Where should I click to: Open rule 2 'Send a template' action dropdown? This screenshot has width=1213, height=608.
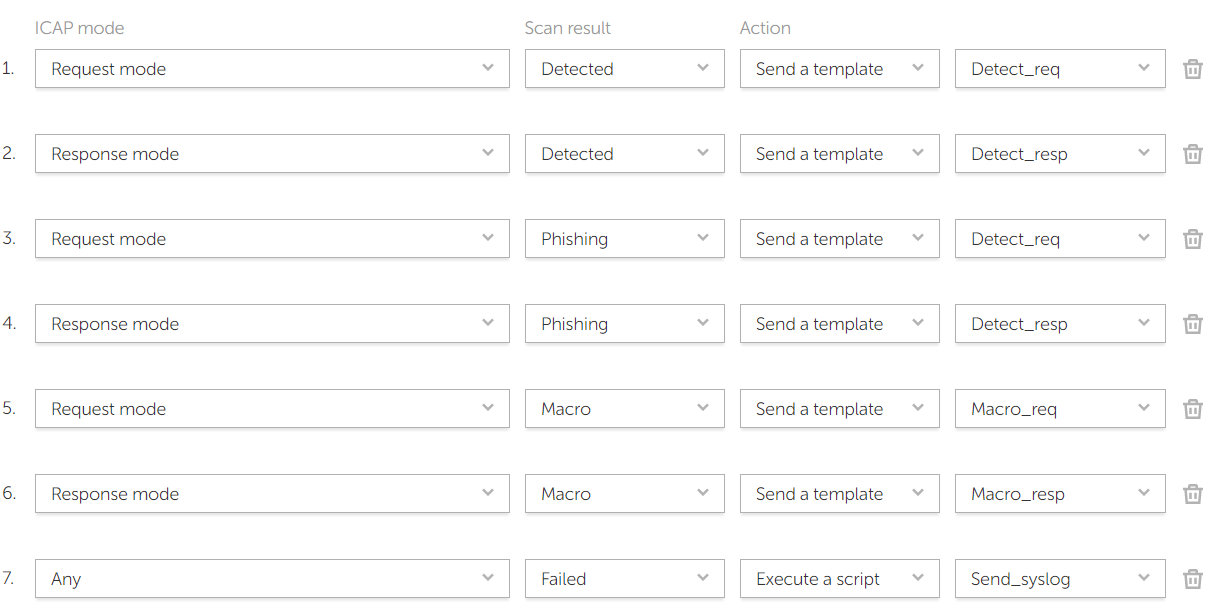coord(839,154)
